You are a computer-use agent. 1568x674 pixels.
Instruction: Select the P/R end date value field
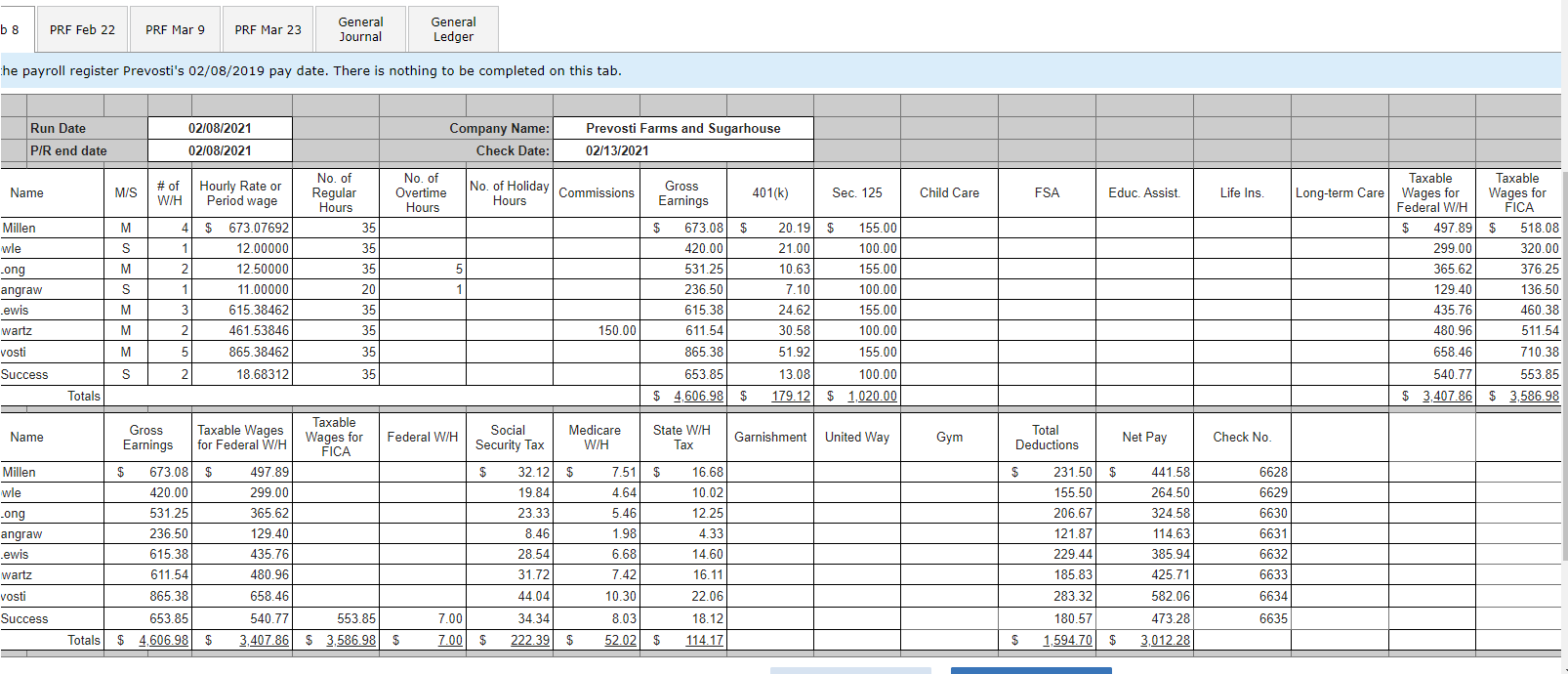[220, 150]
